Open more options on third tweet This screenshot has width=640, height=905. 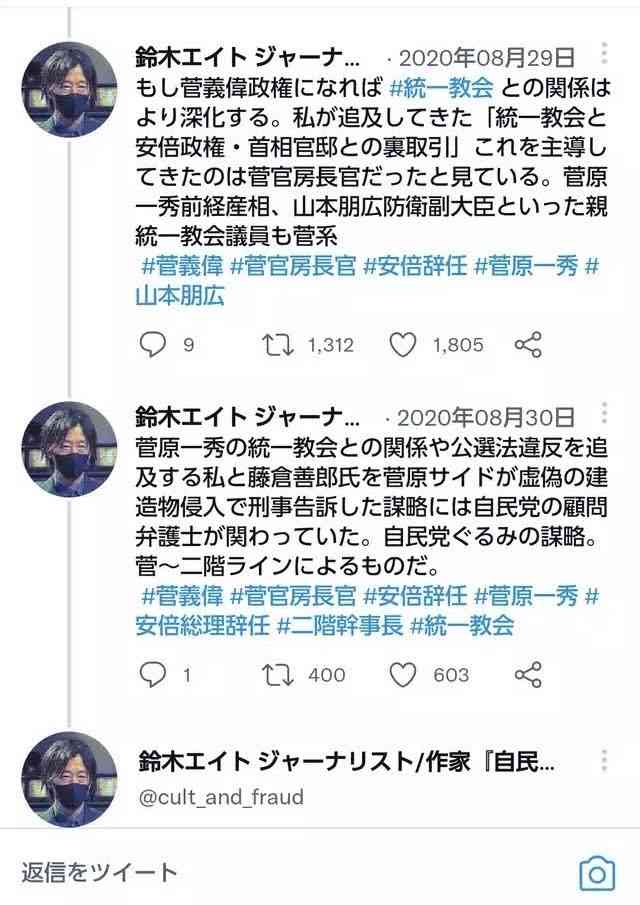coord(603,762)
